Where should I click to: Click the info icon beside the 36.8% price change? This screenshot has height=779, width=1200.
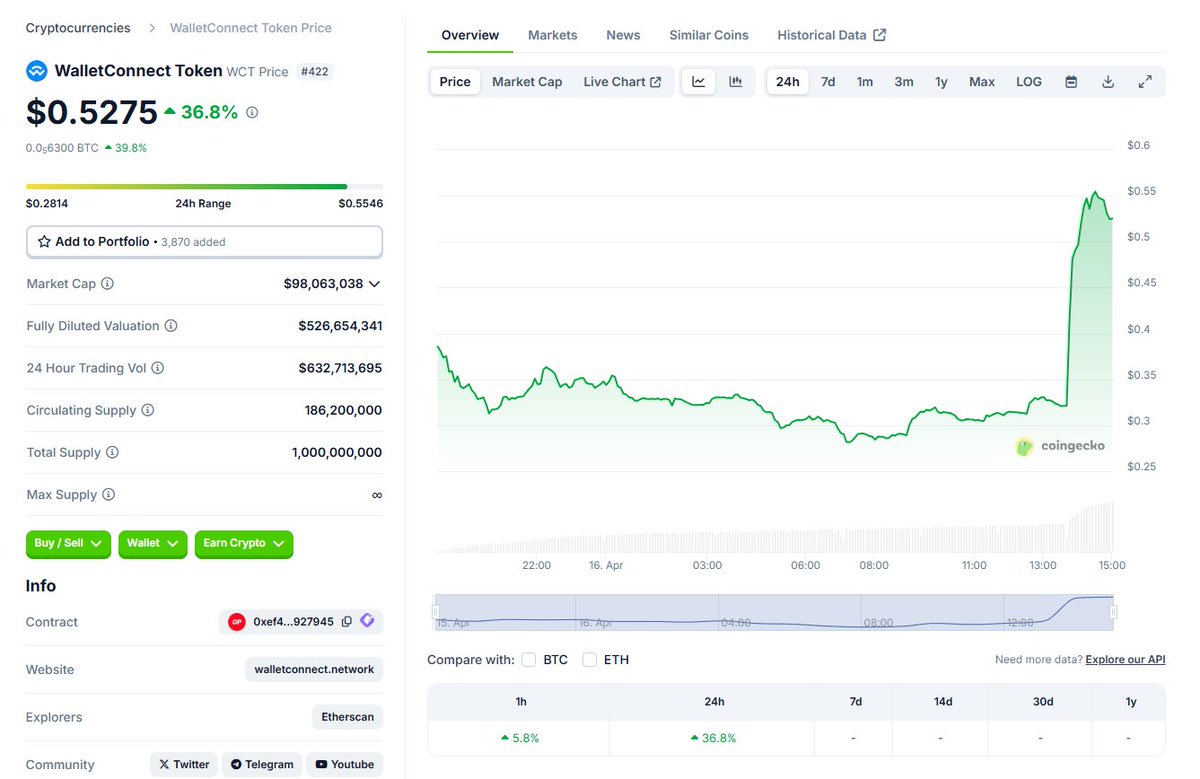[252, 113]
